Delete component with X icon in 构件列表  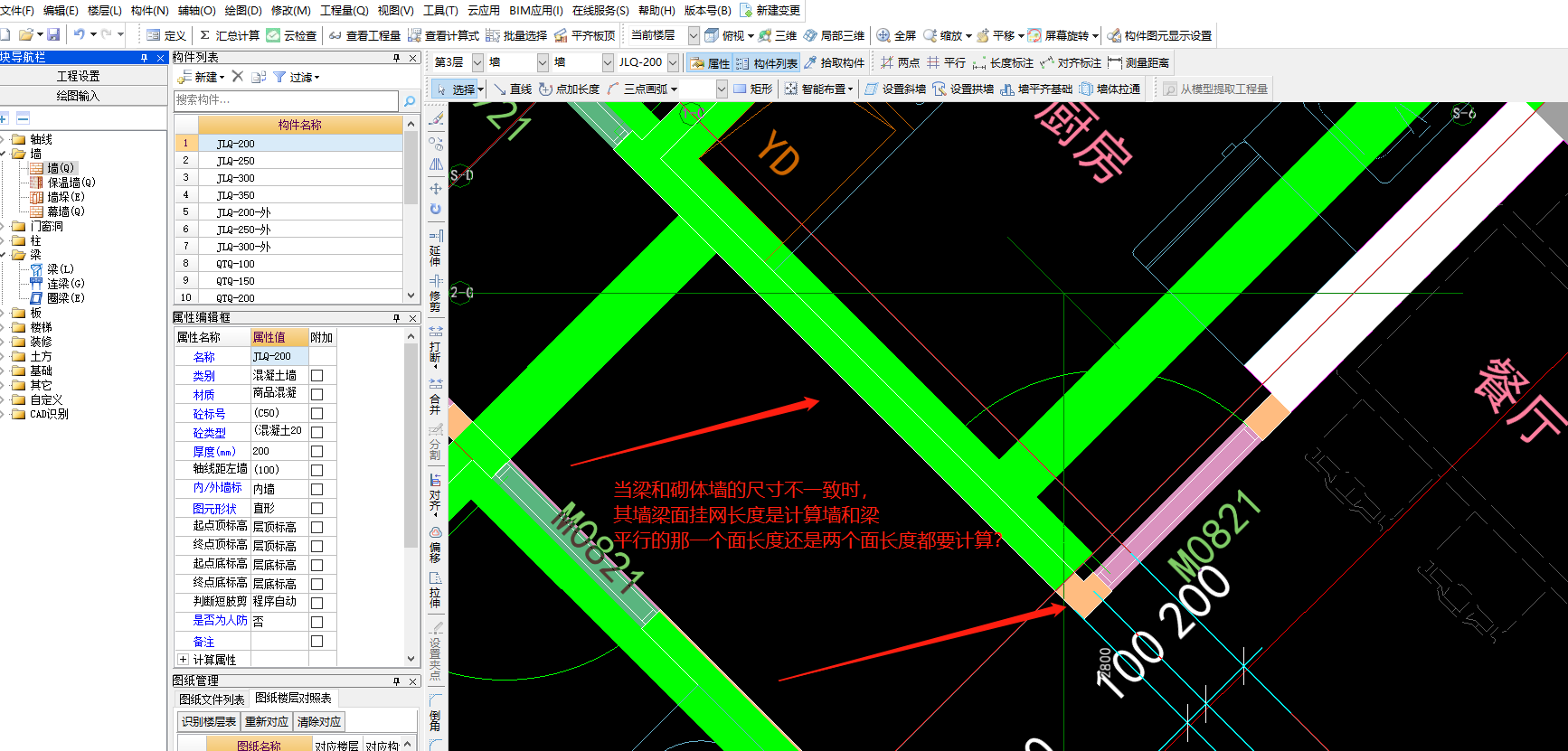click(x=238, y=77)
